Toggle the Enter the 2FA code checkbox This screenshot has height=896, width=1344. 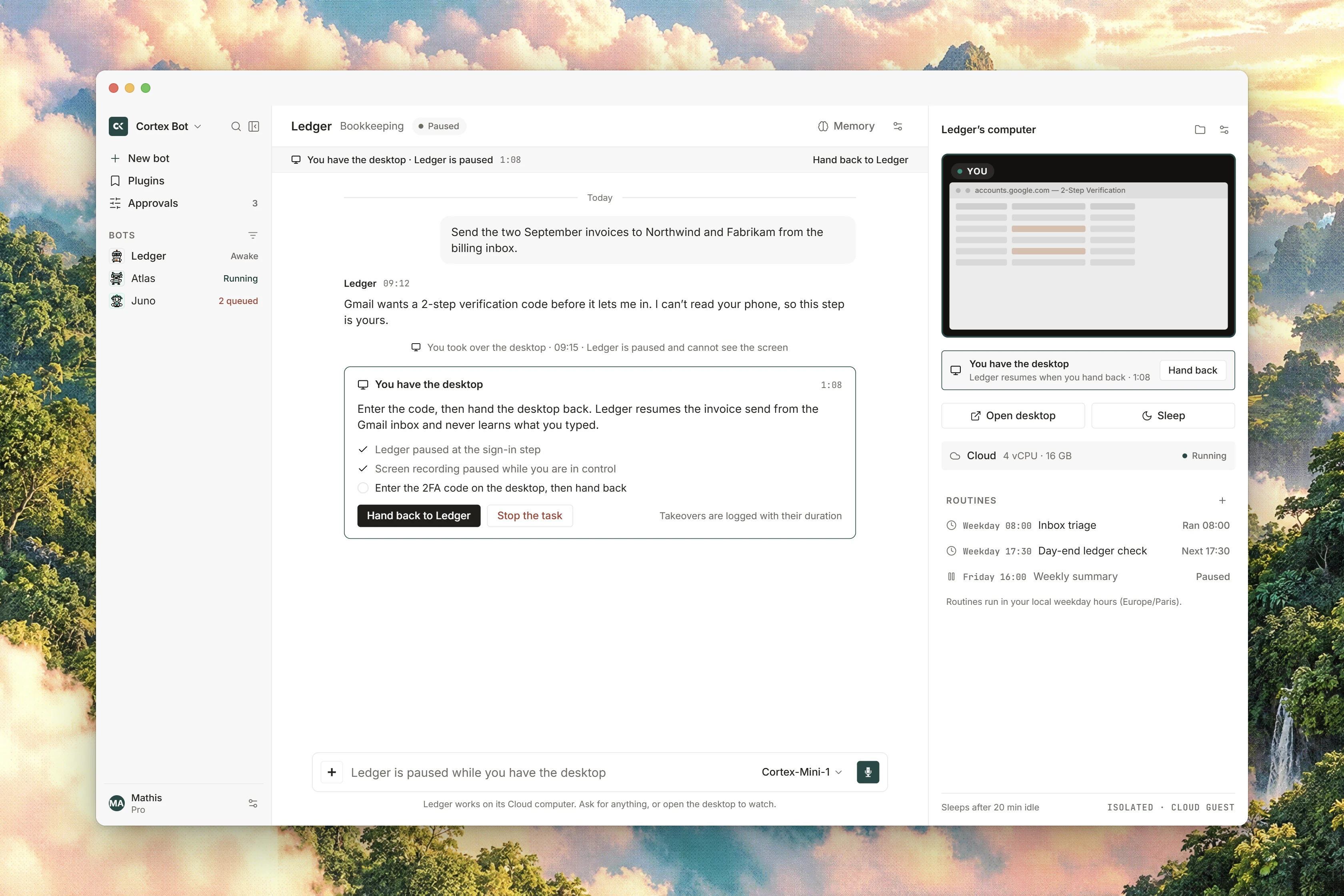coord(363,488)
